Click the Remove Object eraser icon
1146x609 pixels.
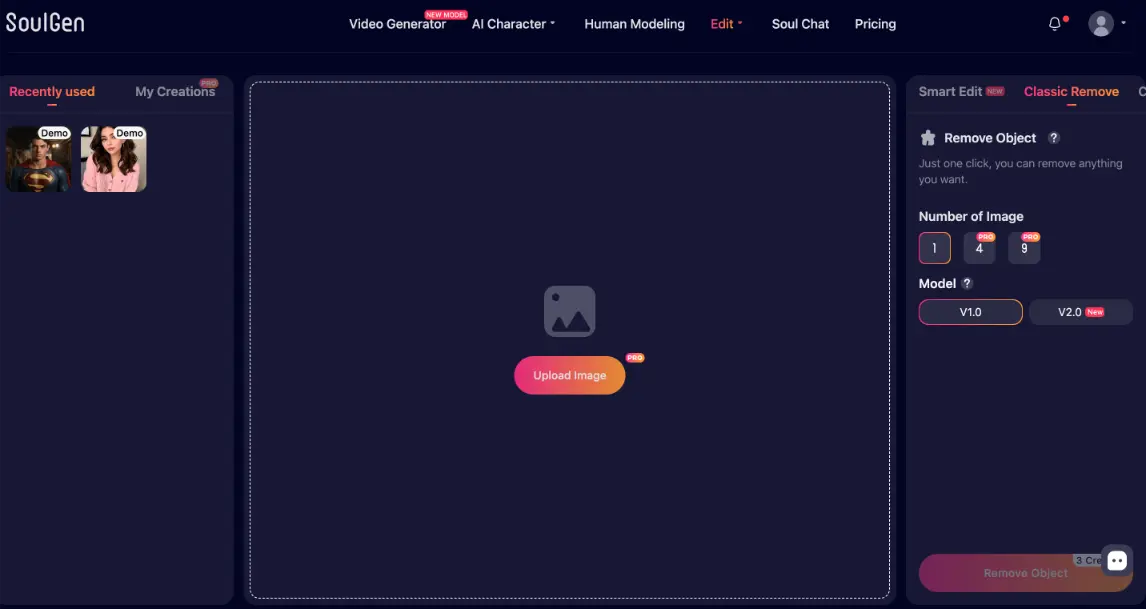coord(928,137)
